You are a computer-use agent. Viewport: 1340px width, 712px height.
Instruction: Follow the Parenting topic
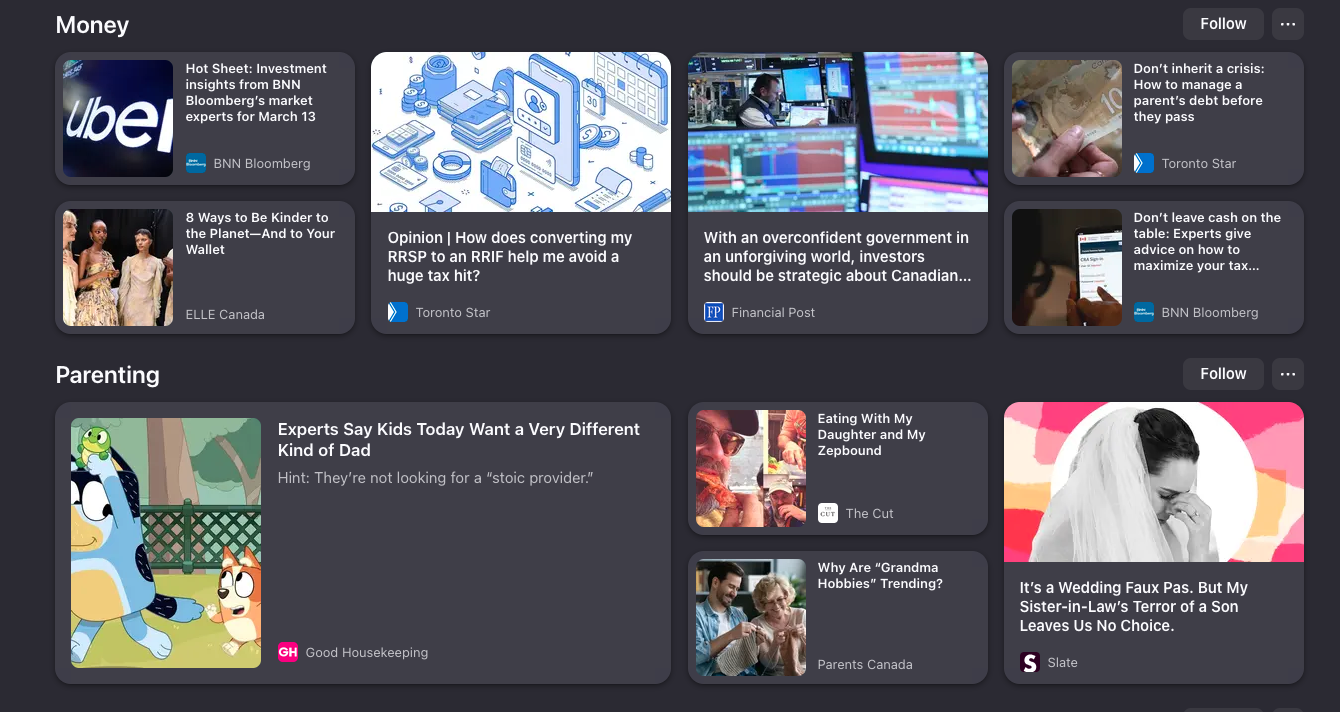point(1223,373)
